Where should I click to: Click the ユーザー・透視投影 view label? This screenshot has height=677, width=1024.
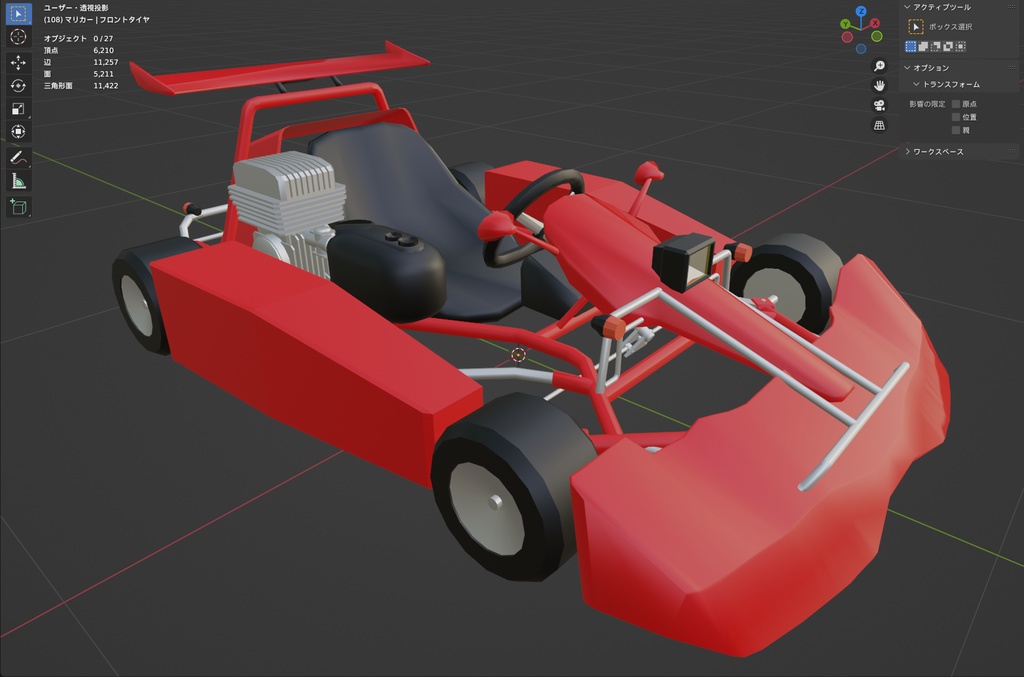pyautogui.click(x=76, y=8)
